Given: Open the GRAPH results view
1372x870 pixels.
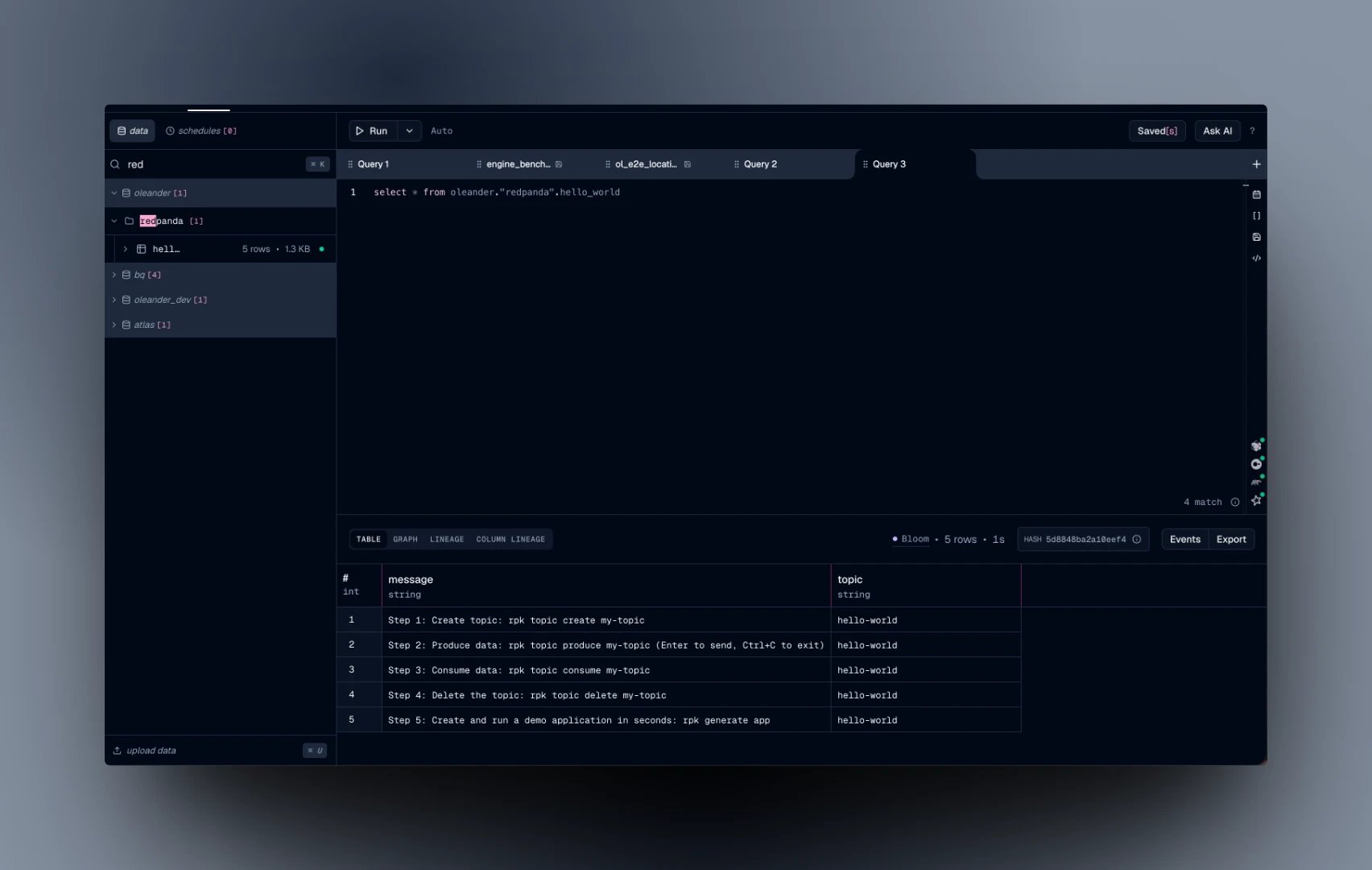Looking at the screenshot, I should (x=405, y=540).
